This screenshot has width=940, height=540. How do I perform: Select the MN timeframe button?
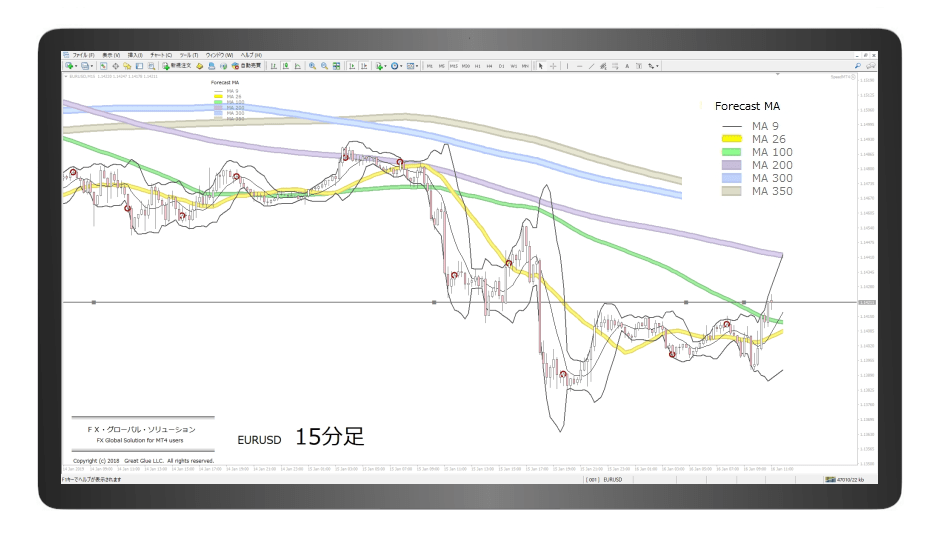pos(525,66)
